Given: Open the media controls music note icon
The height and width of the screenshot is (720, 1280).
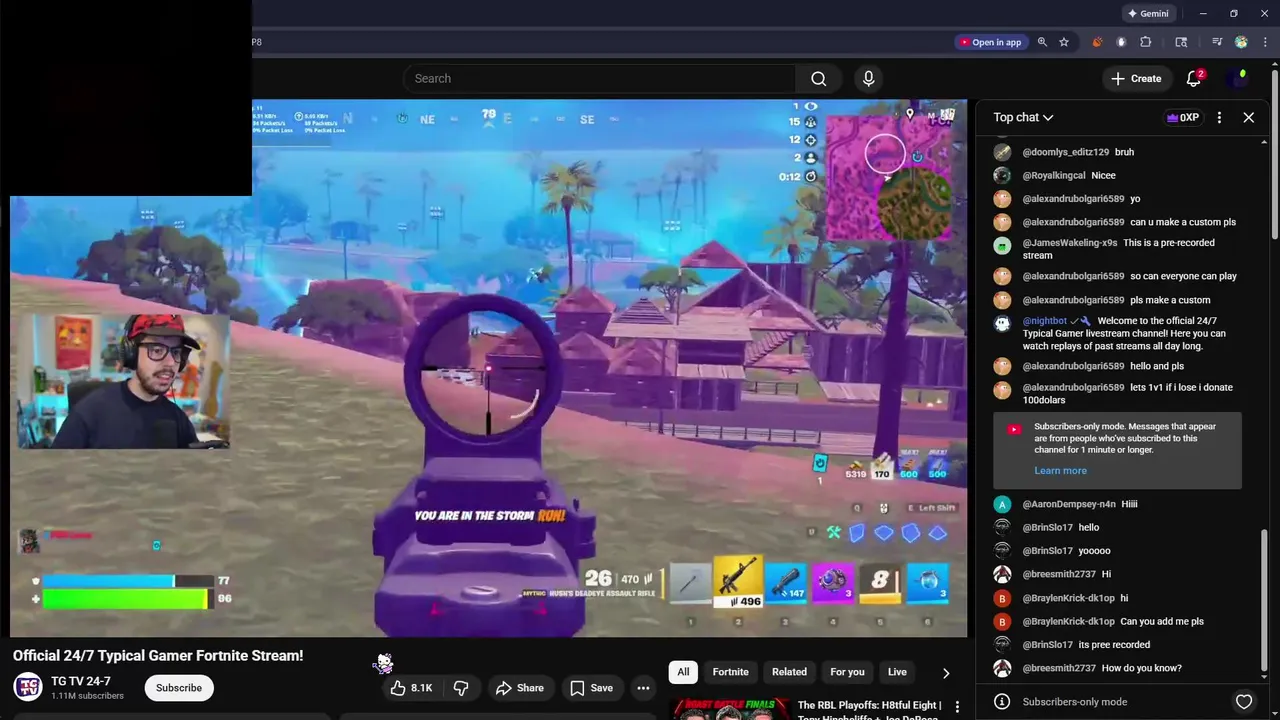Looking at the screenshot, I should [1217, 42].
